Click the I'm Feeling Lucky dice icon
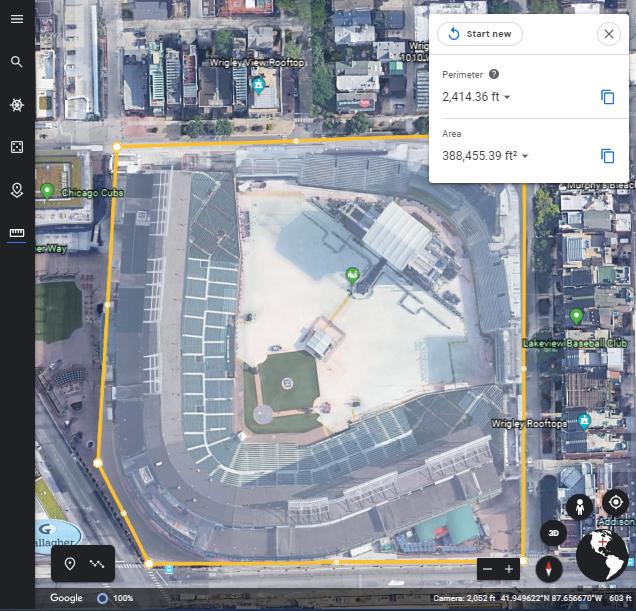Viewport: 636px width, 611px height. (17, 147)
